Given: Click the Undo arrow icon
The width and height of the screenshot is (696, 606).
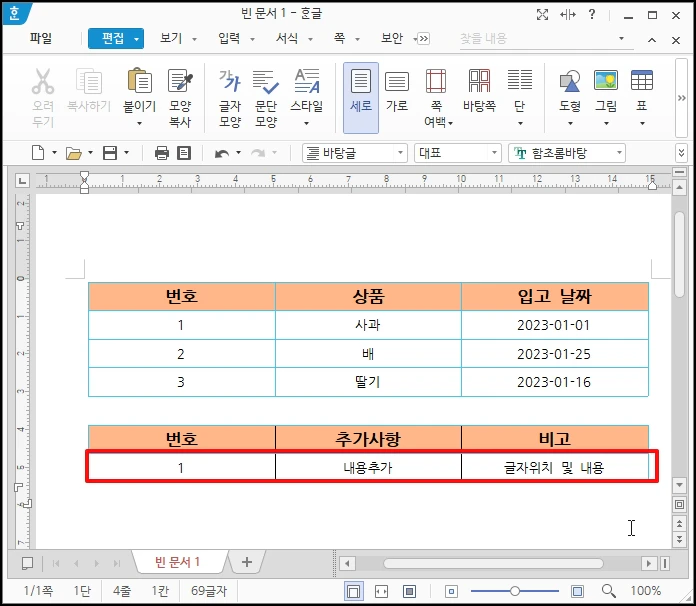Looking at the screenshot, I should 221,154.
